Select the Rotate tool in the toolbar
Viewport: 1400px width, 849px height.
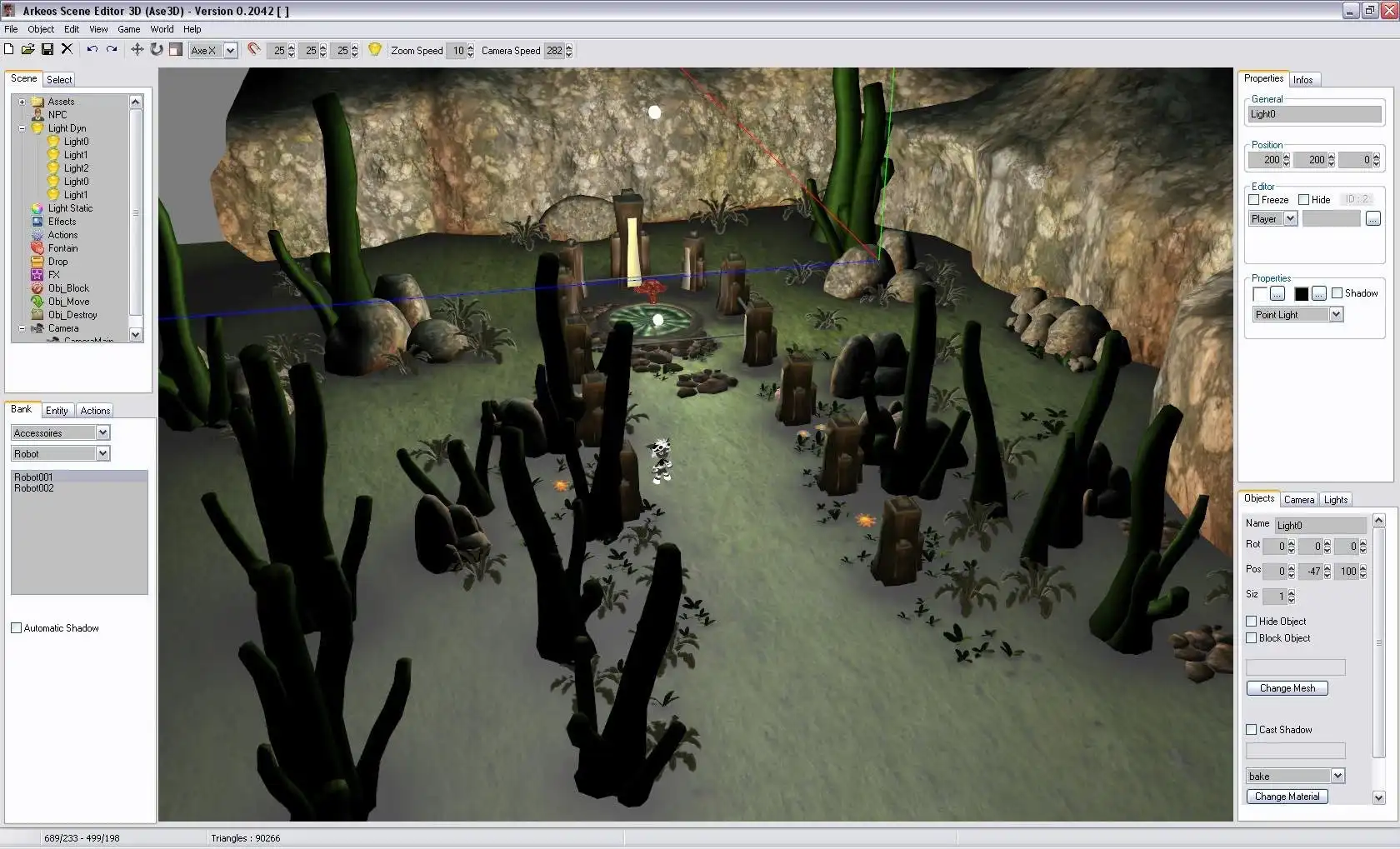(157, 50)
